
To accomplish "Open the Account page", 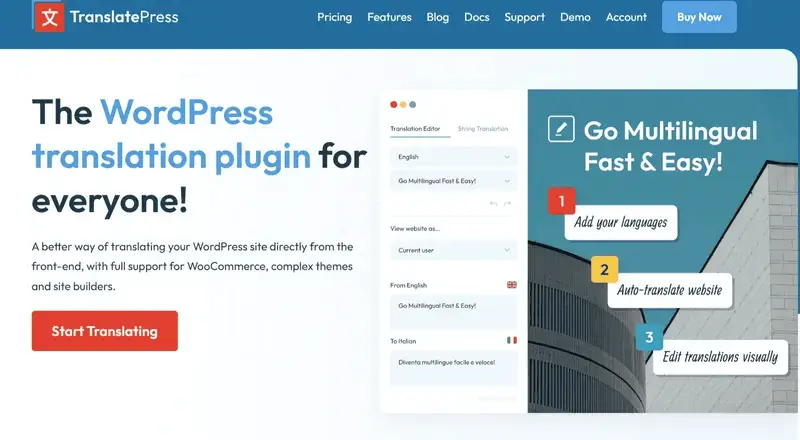I will (626, 17).
